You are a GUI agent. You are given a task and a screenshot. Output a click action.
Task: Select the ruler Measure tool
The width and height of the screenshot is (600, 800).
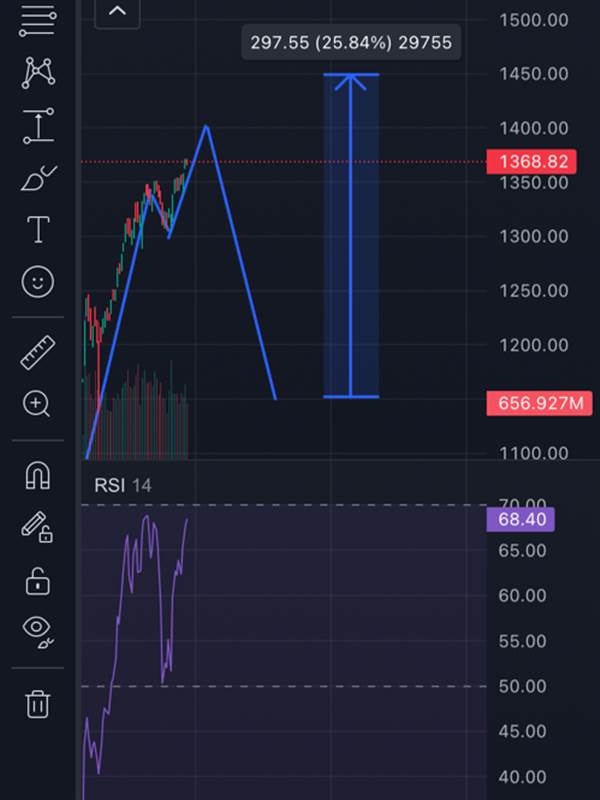(38, 353)
